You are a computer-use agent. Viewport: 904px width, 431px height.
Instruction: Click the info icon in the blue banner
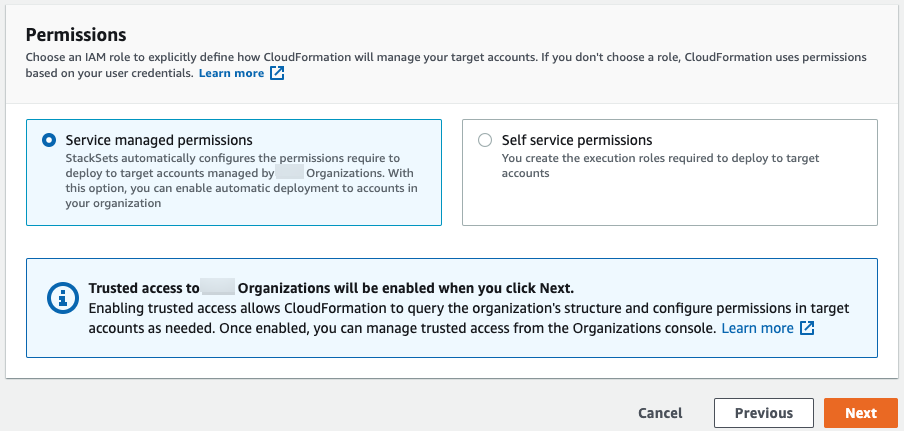[x=61, y=299]
